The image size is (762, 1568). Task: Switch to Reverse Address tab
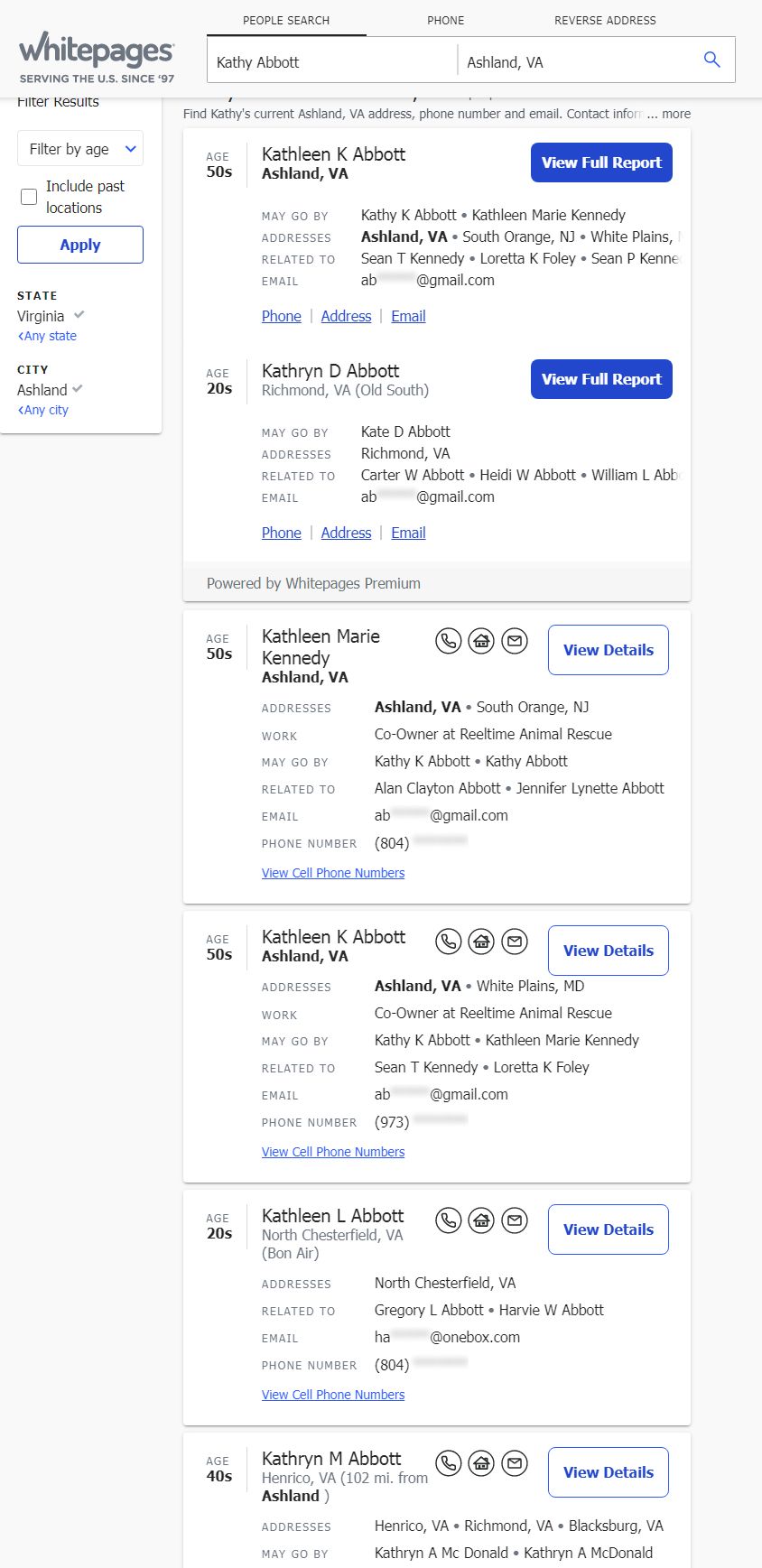coord(605,20)
